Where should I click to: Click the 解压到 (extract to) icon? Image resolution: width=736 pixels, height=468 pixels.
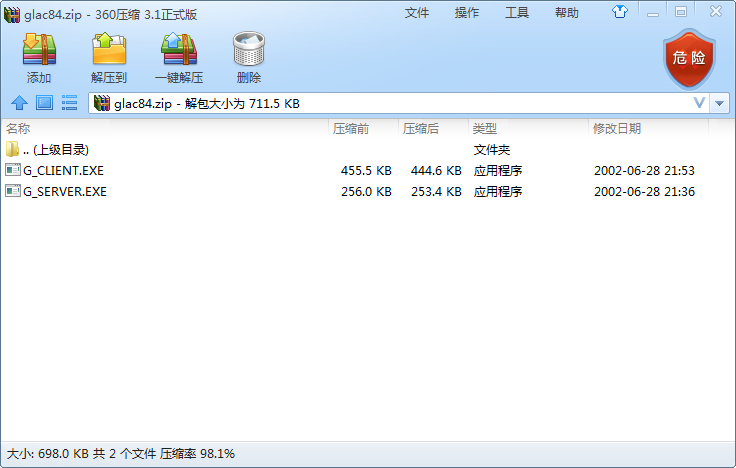109,49
